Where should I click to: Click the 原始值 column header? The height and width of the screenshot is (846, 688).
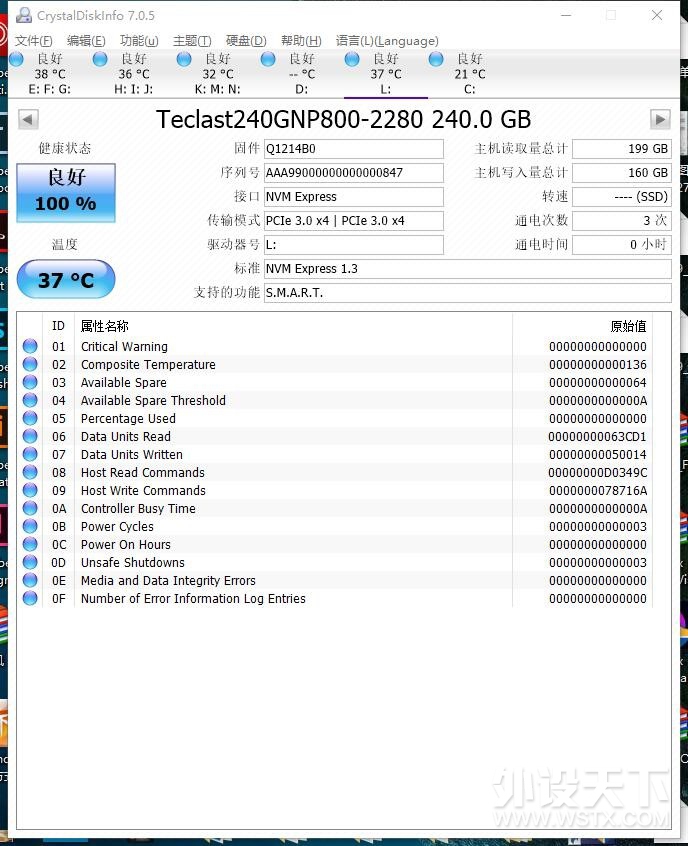628,326
